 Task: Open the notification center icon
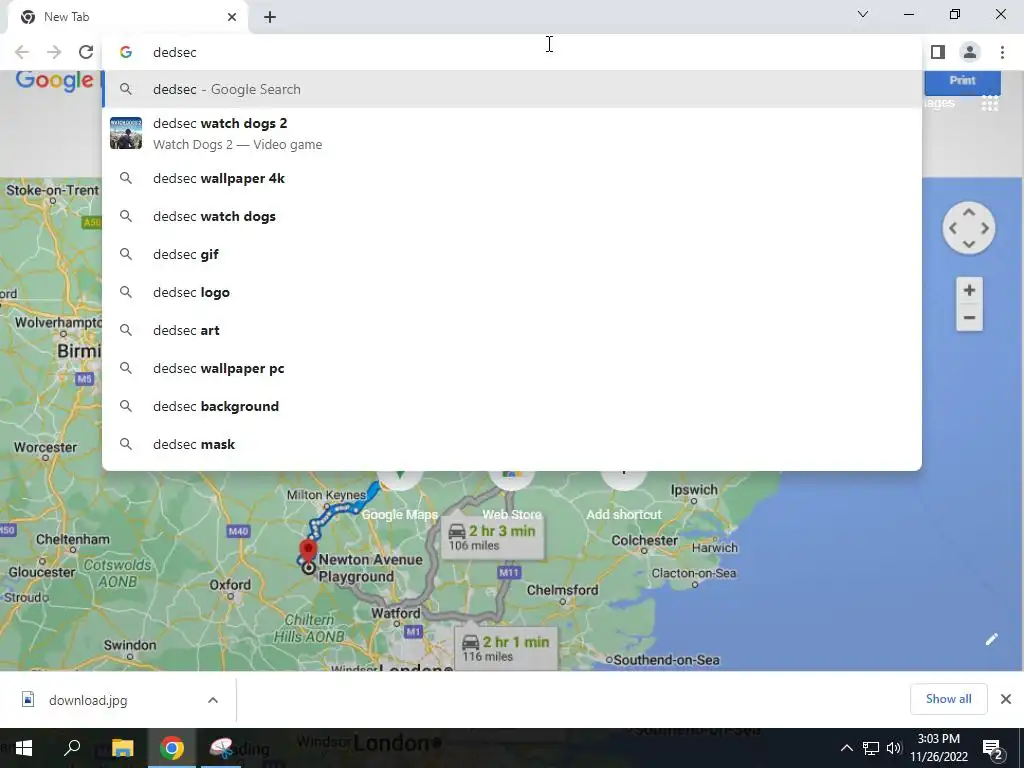[993, 748]
